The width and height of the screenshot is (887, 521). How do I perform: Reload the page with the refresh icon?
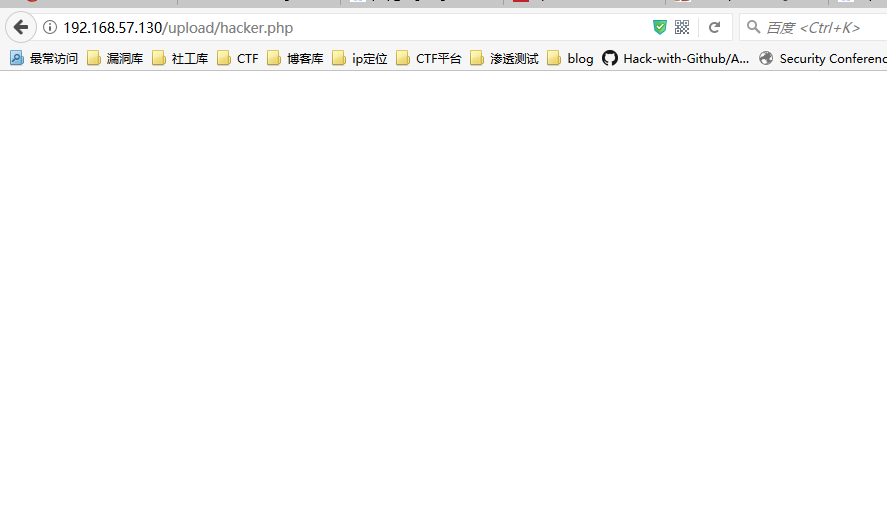pyautogui.click(x=714, y=27)
